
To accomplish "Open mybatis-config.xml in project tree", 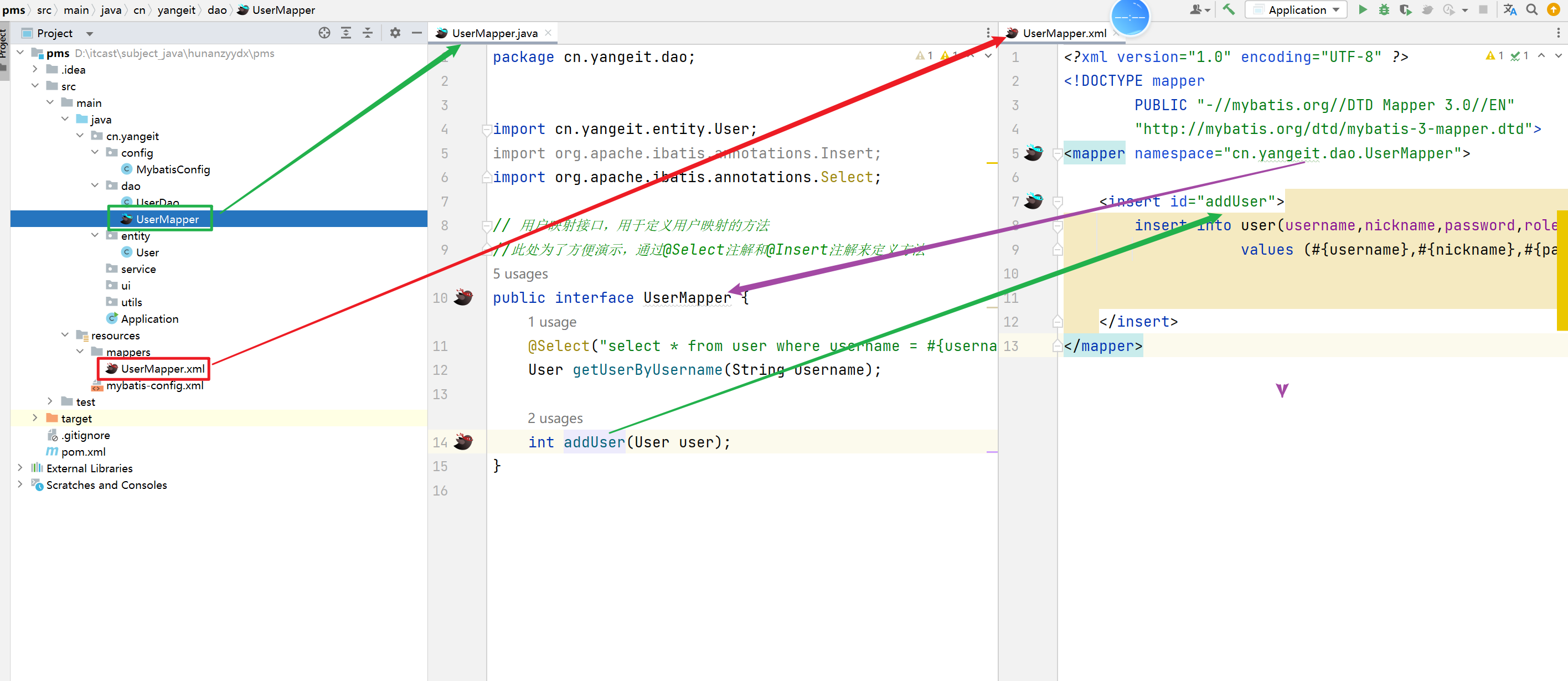I will [x=154, y=385].
